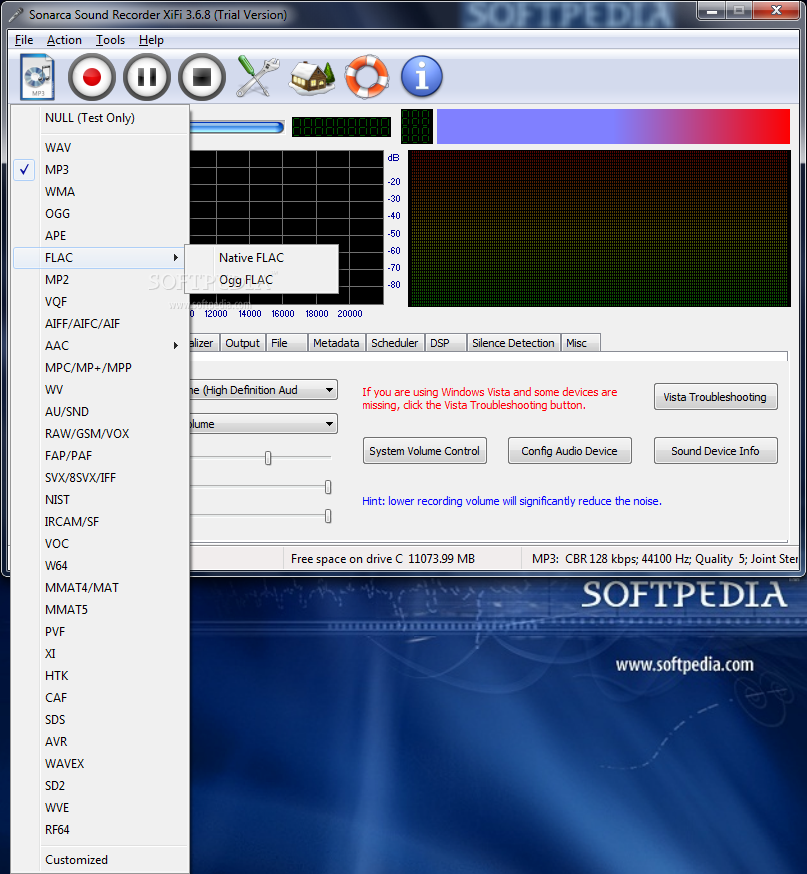Choose WV format

(100, 390)
